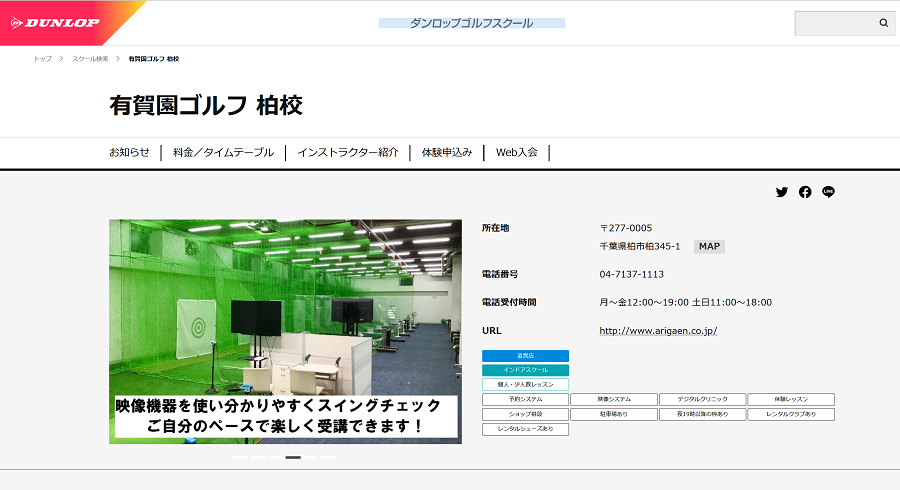
Task: Click the Dunlop logo
Action: (55, 23)
